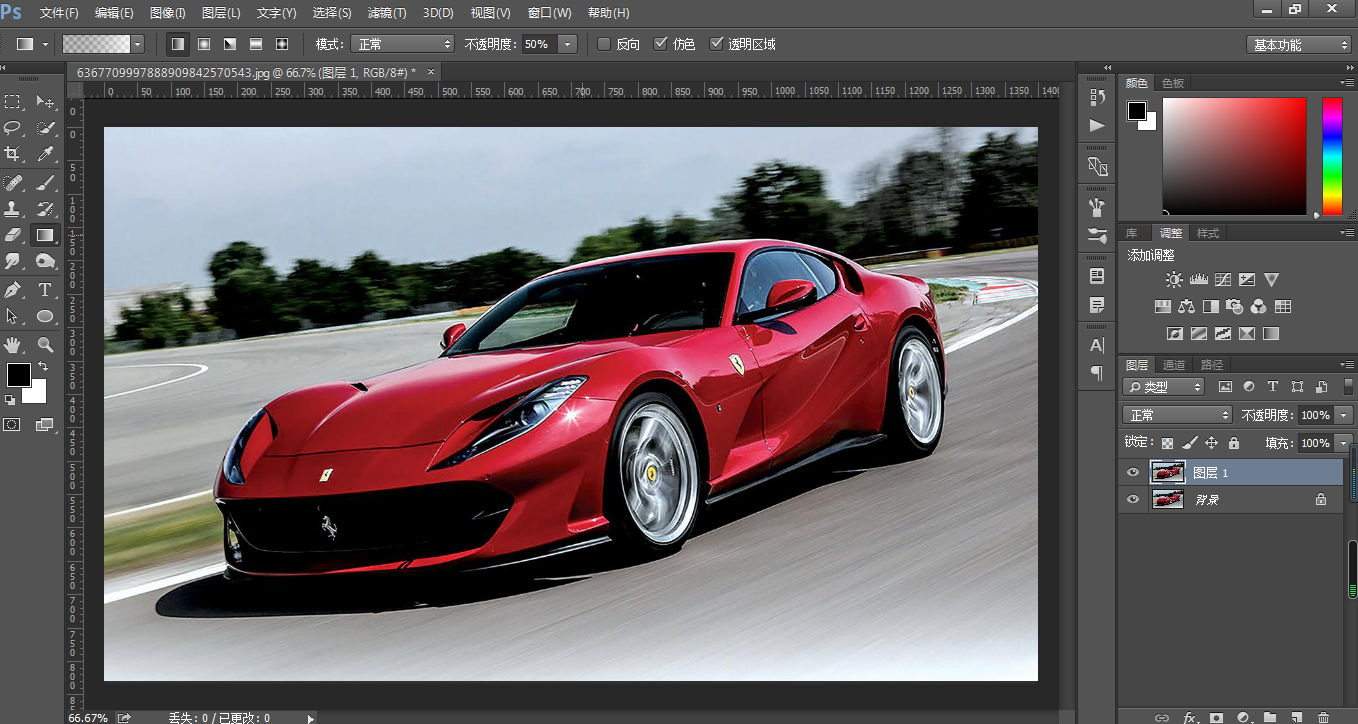Select the Pen tool
The height and width of the screenshot is (724, 1358).
tap(13, 290)
